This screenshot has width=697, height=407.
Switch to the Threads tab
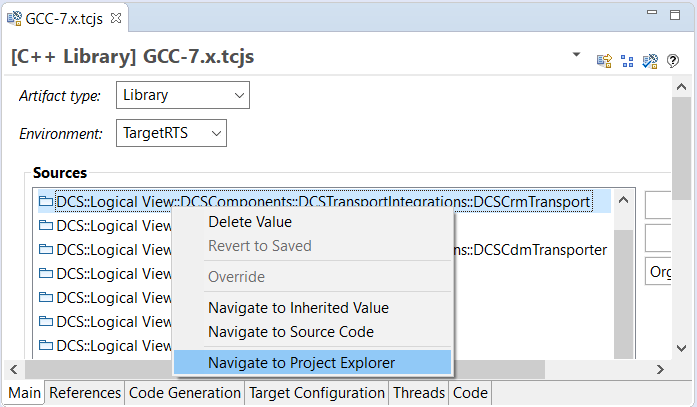[x=419, y=393]
